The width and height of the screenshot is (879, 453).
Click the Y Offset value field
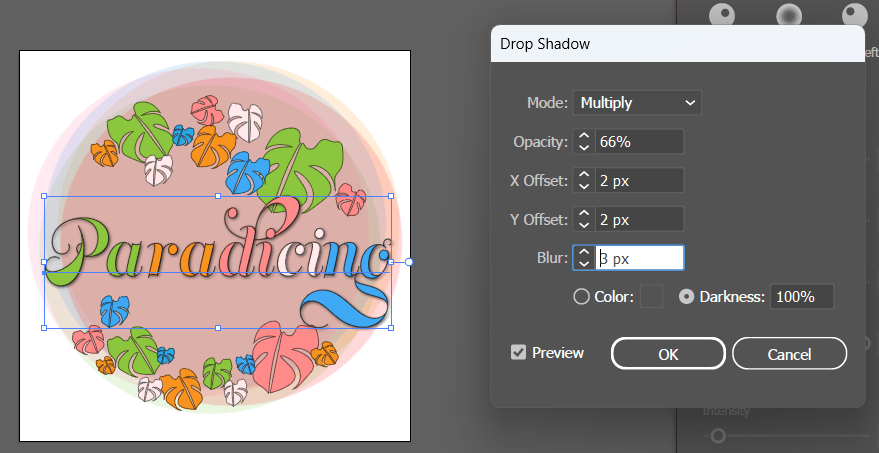point(640,219)
